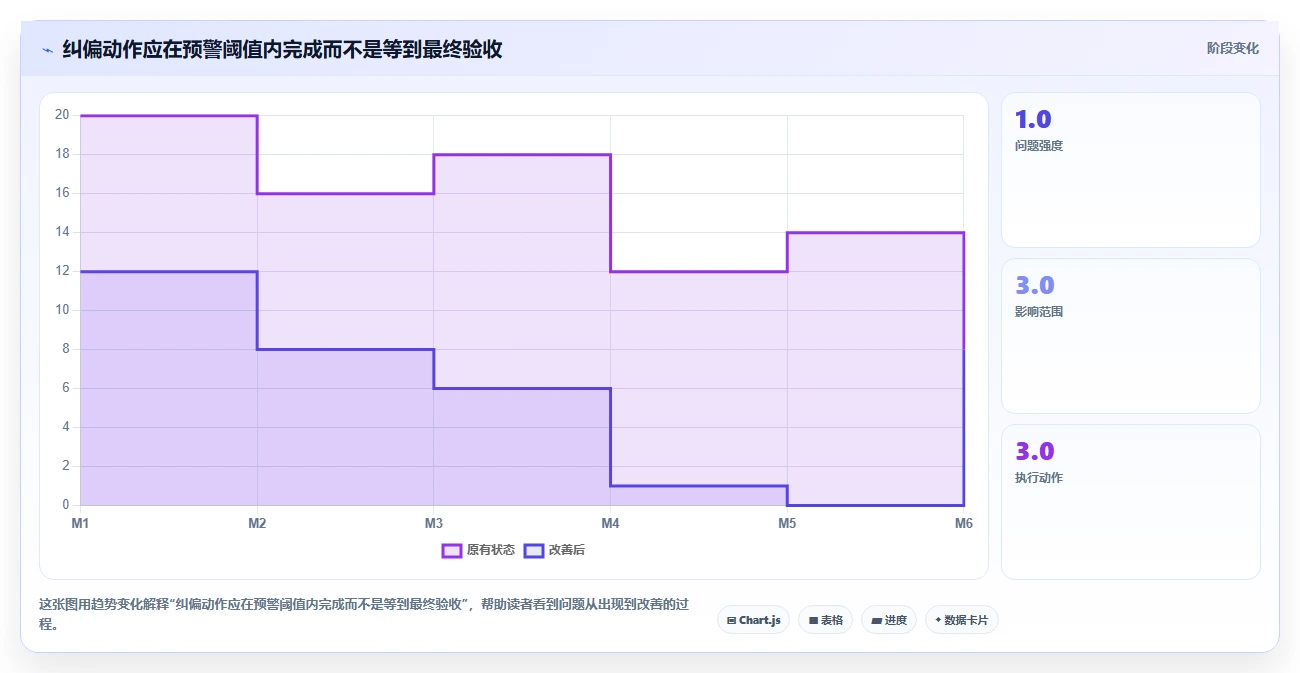Click the y-axis value 20
The width and height of the screenshot is (1300, 673).
pos(62,115)
